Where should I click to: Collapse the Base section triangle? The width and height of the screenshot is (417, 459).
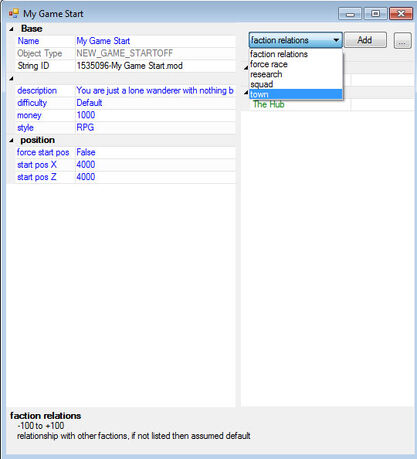11,29
